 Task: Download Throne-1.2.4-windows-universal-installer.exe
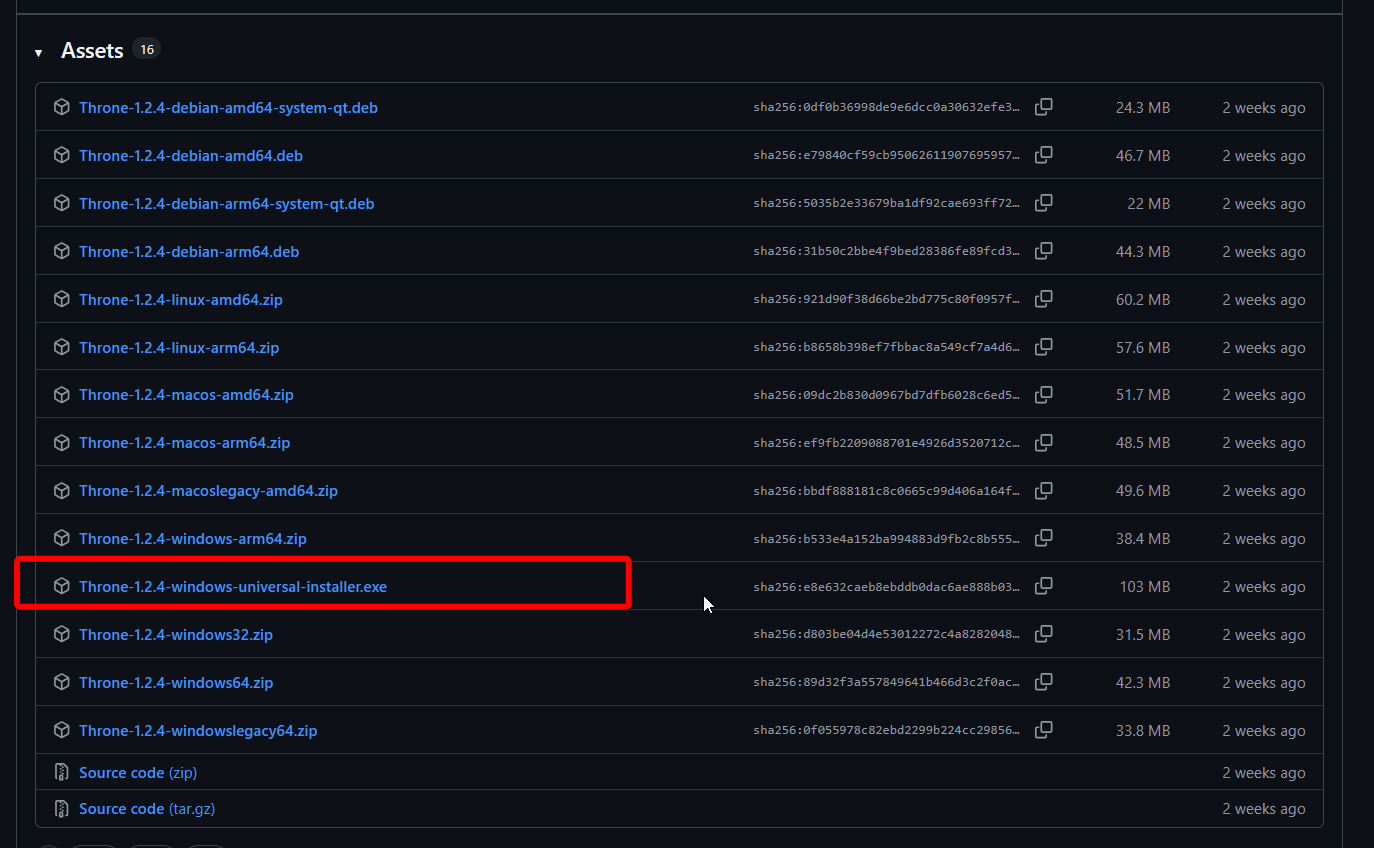point(233,586)
